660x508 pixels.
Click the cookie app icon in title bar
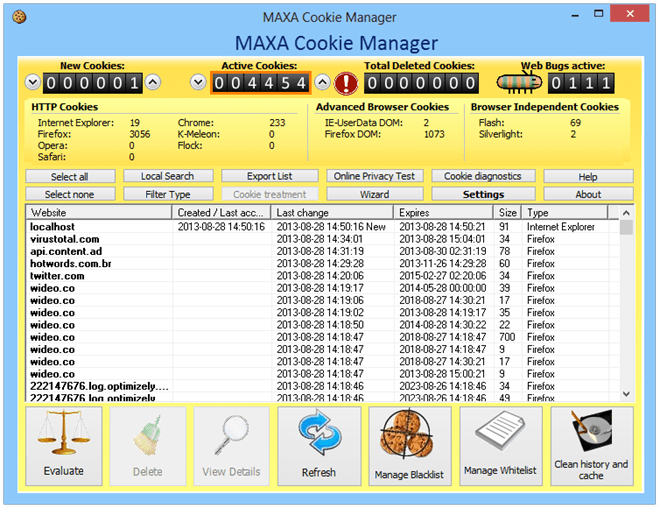pyautogui.click(x=19, y=17)
